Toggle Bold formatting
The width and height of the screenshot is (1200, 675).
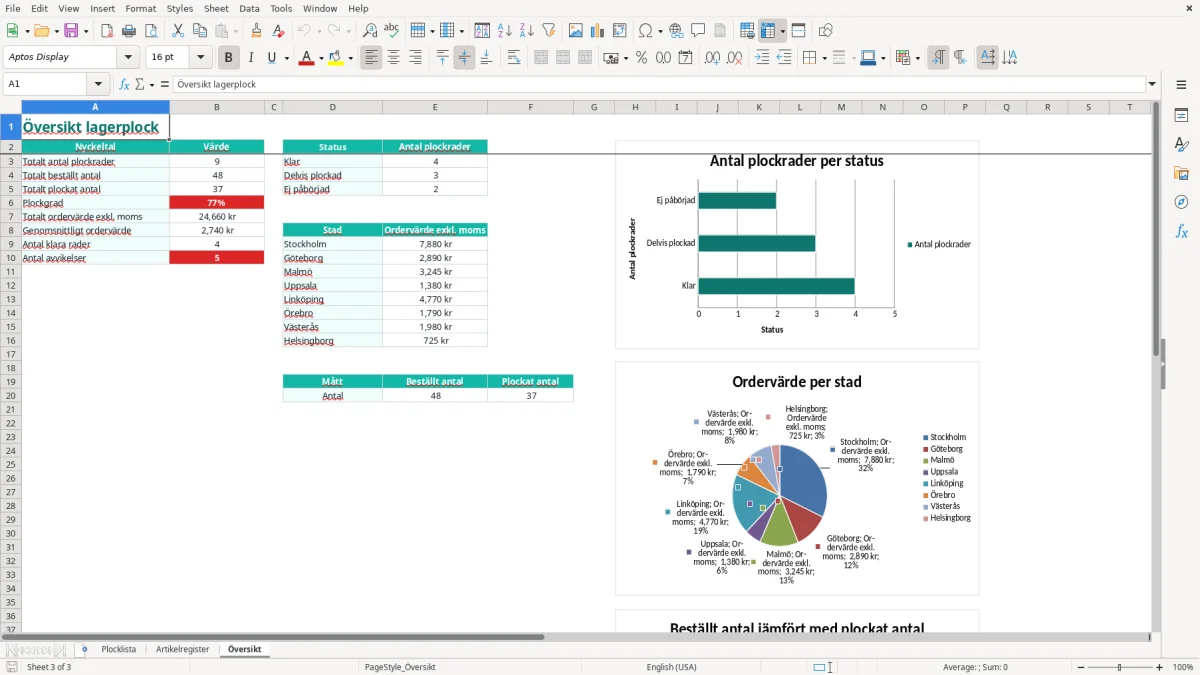pos(228,58)
